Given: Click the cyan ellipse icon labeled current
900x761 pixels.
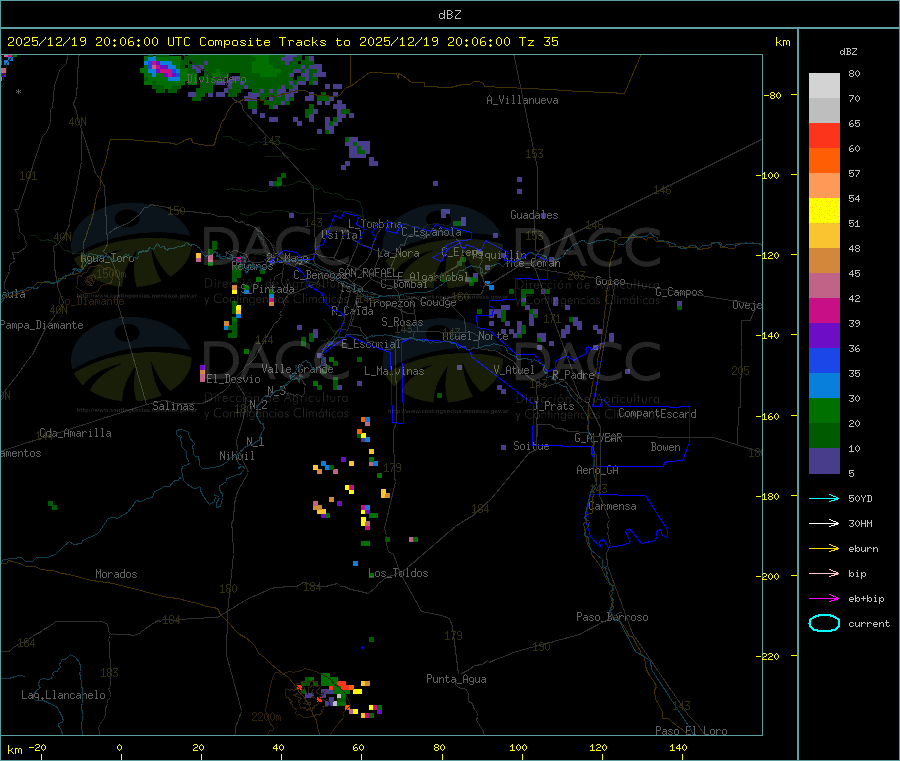Looking at the screenshot, I should click(824, 623).
